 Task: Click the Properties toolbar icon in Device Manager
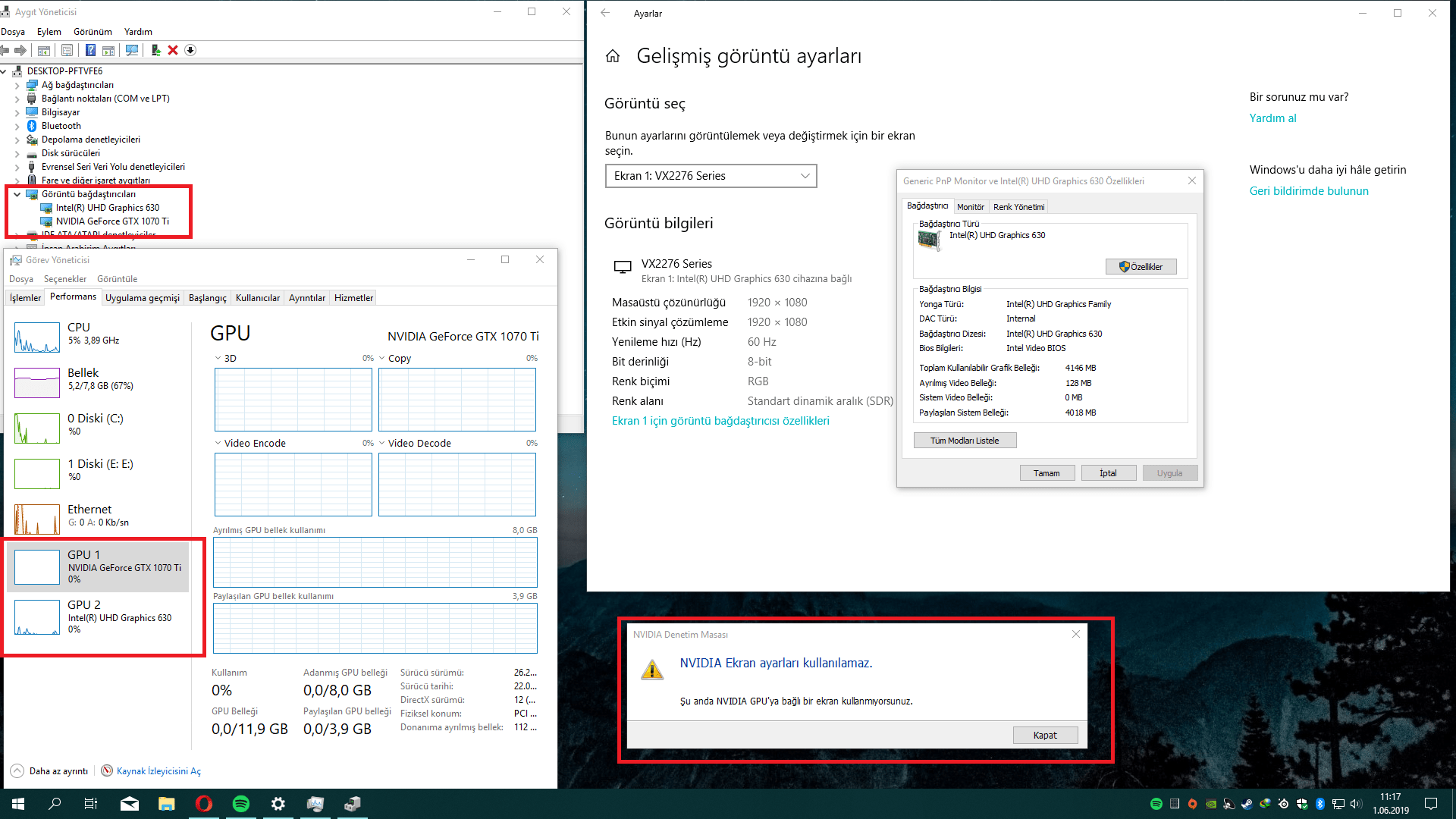coord(67,50)
